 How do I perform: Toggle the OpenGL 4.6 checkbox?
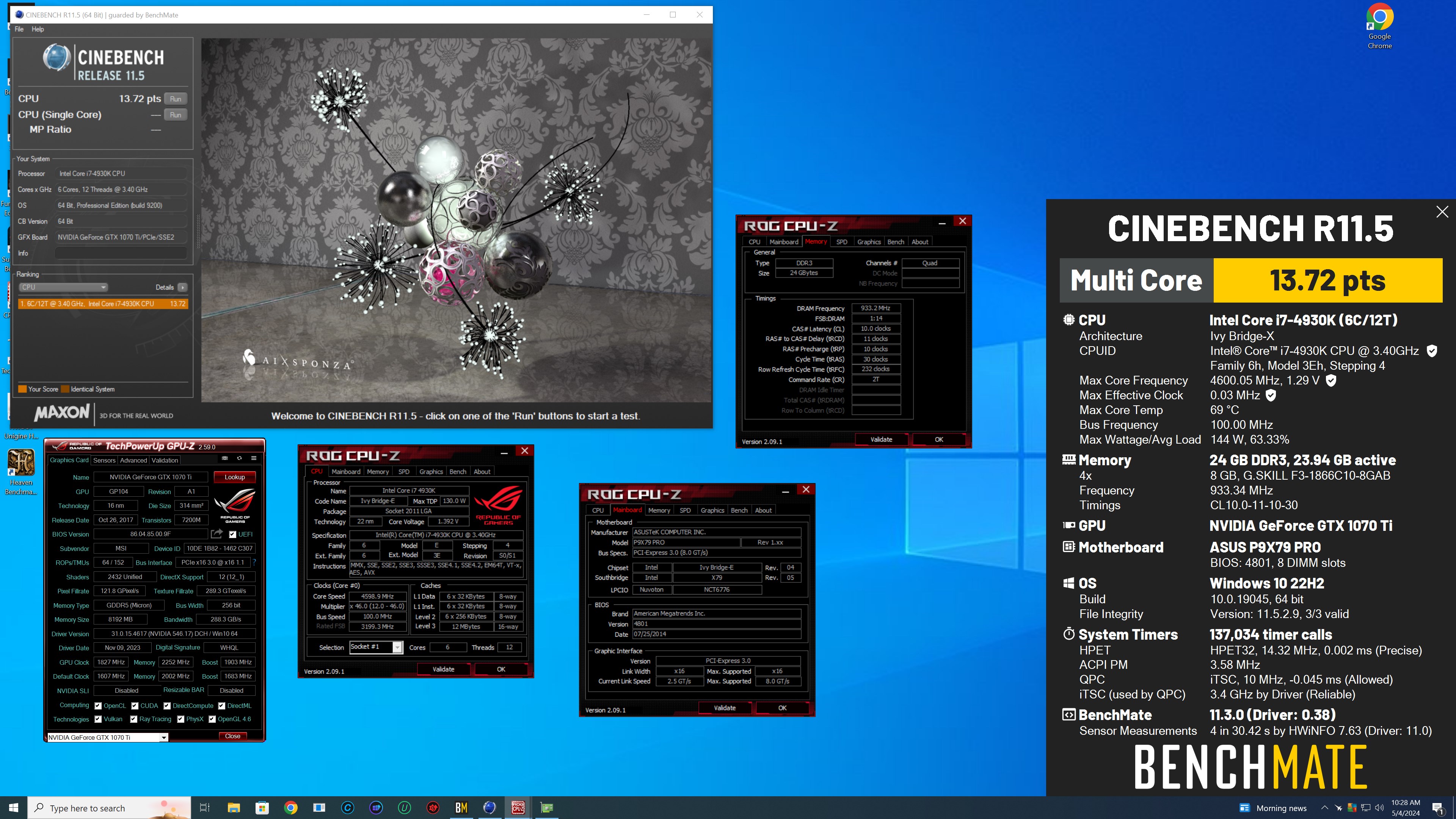point(212,719)
